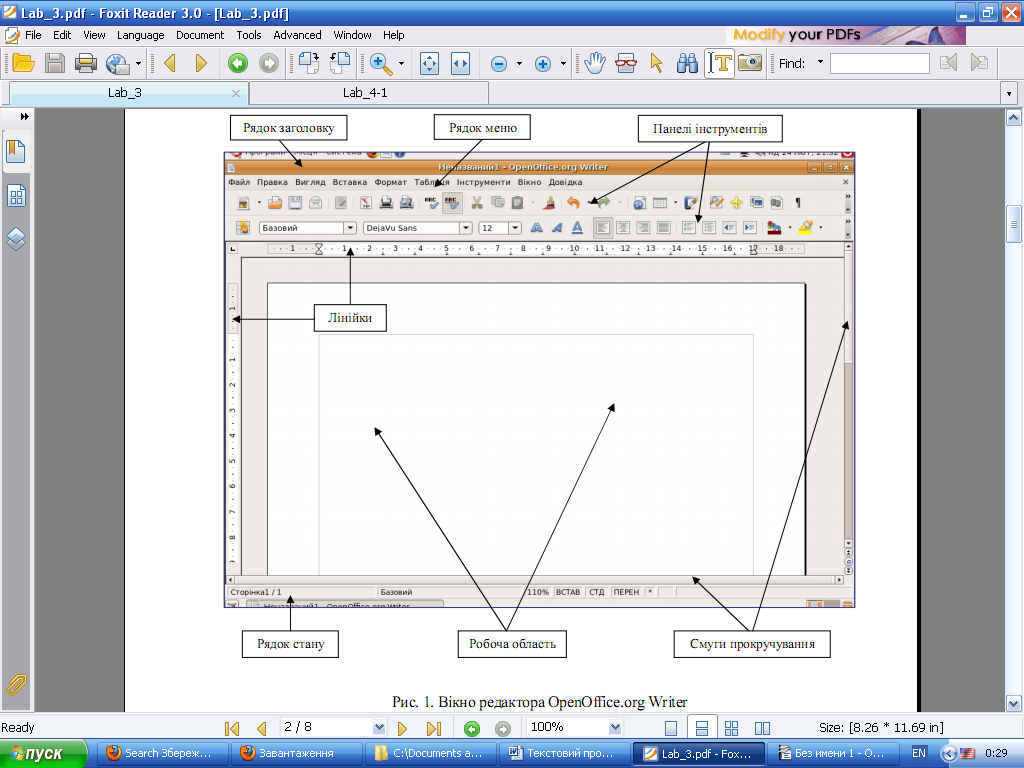
Task: Expand the navigation side panel
Action: pyautogui.click(x=25, y=116)
